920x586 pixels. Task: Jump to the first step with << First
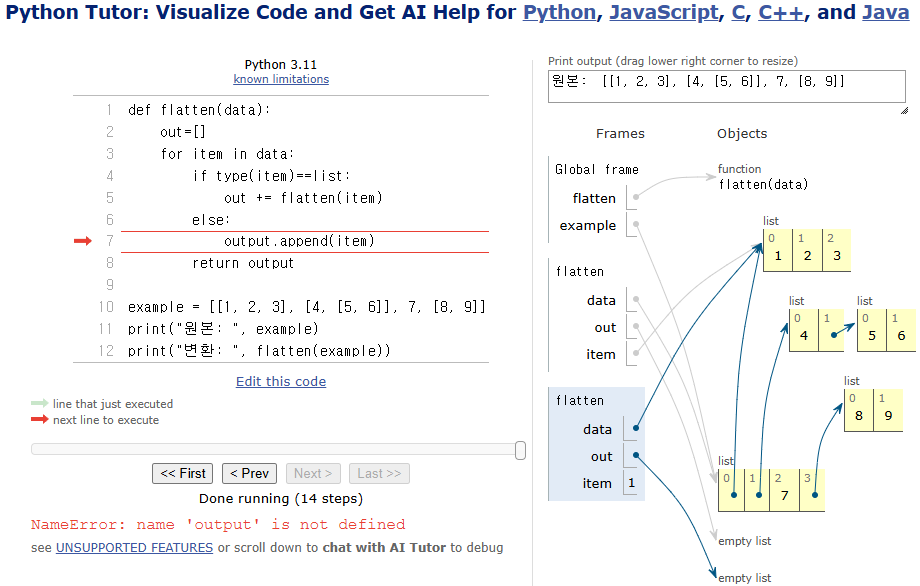(x=182, y=473)
